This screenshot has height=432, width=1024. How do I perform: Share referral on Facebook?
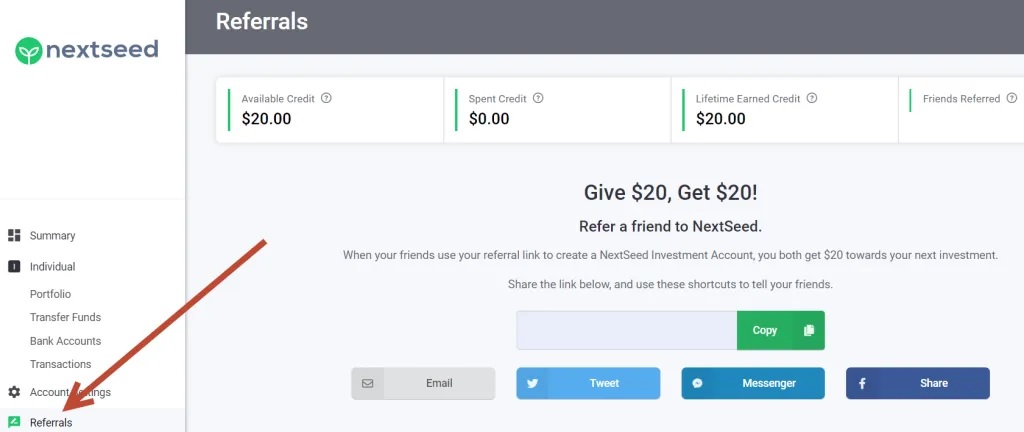[918, 383]
